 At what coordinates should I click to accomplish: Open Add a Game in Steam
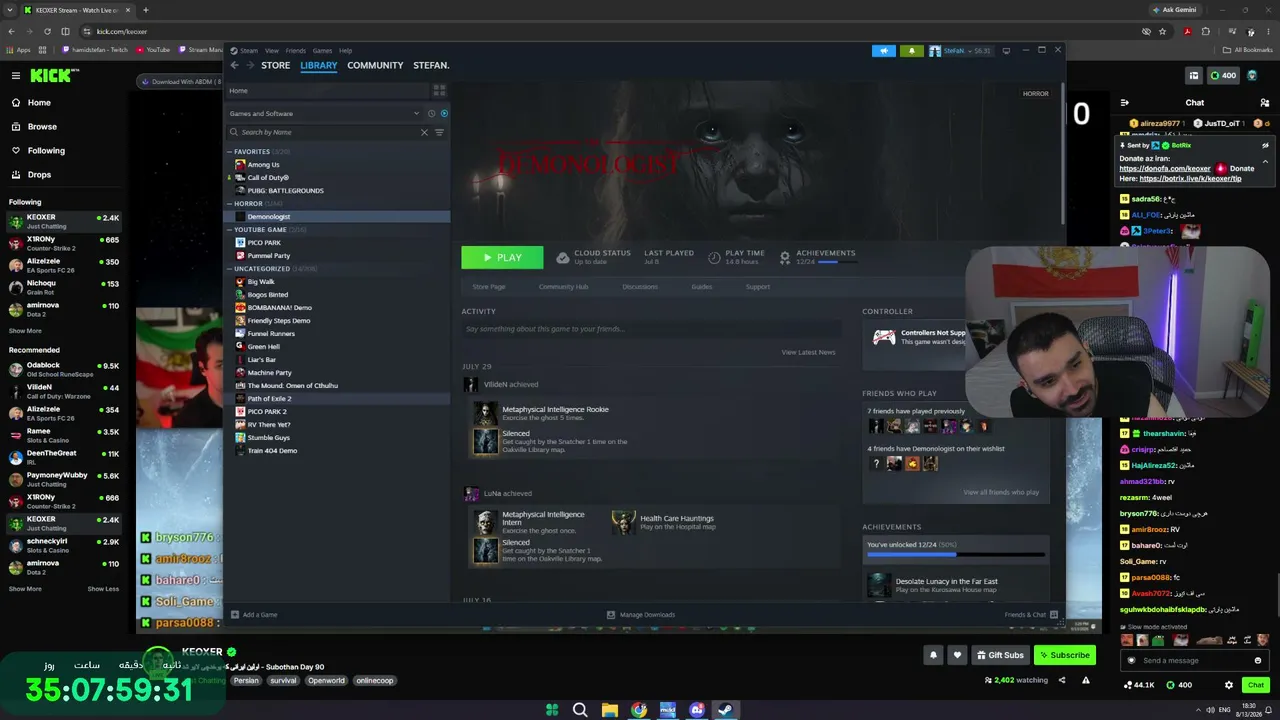254,615
